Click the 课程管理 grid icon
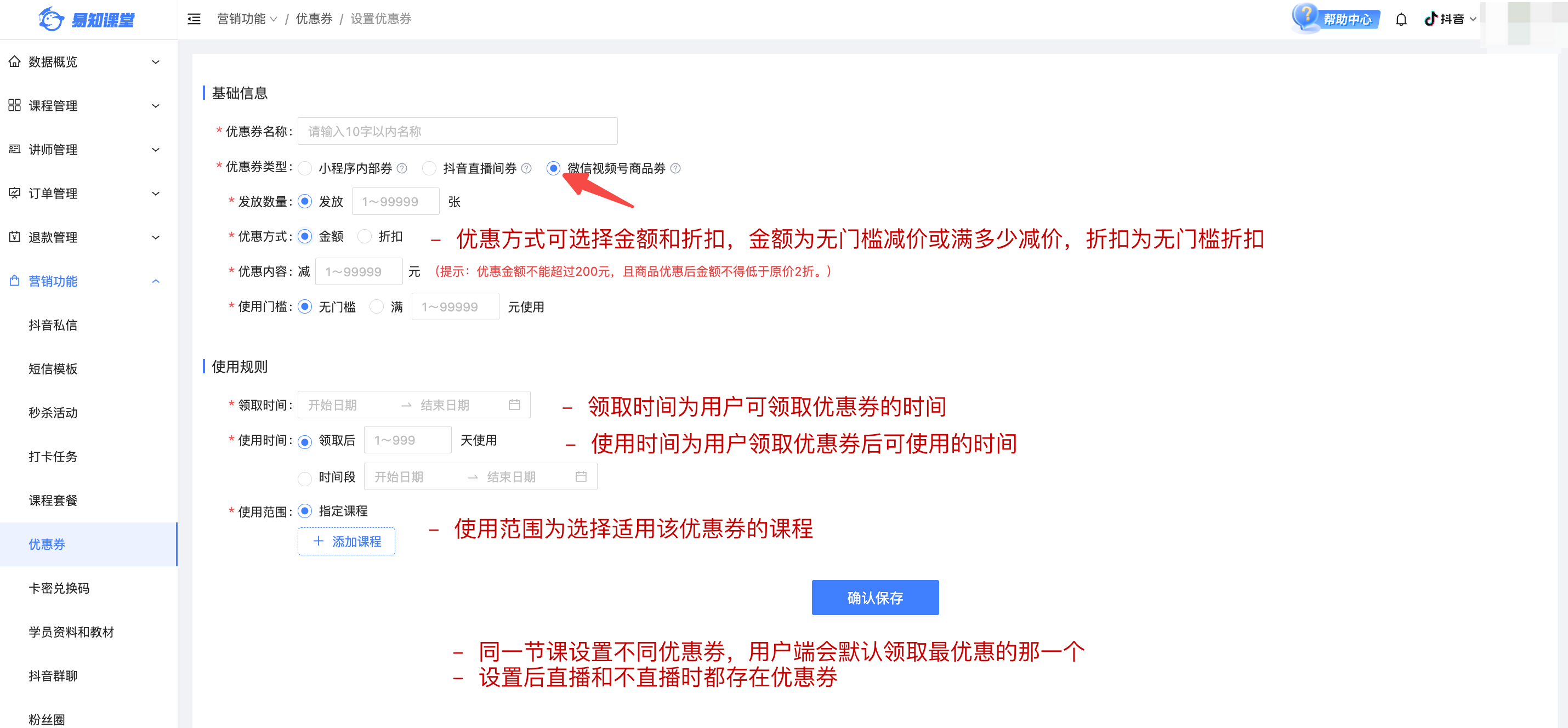 15,105
